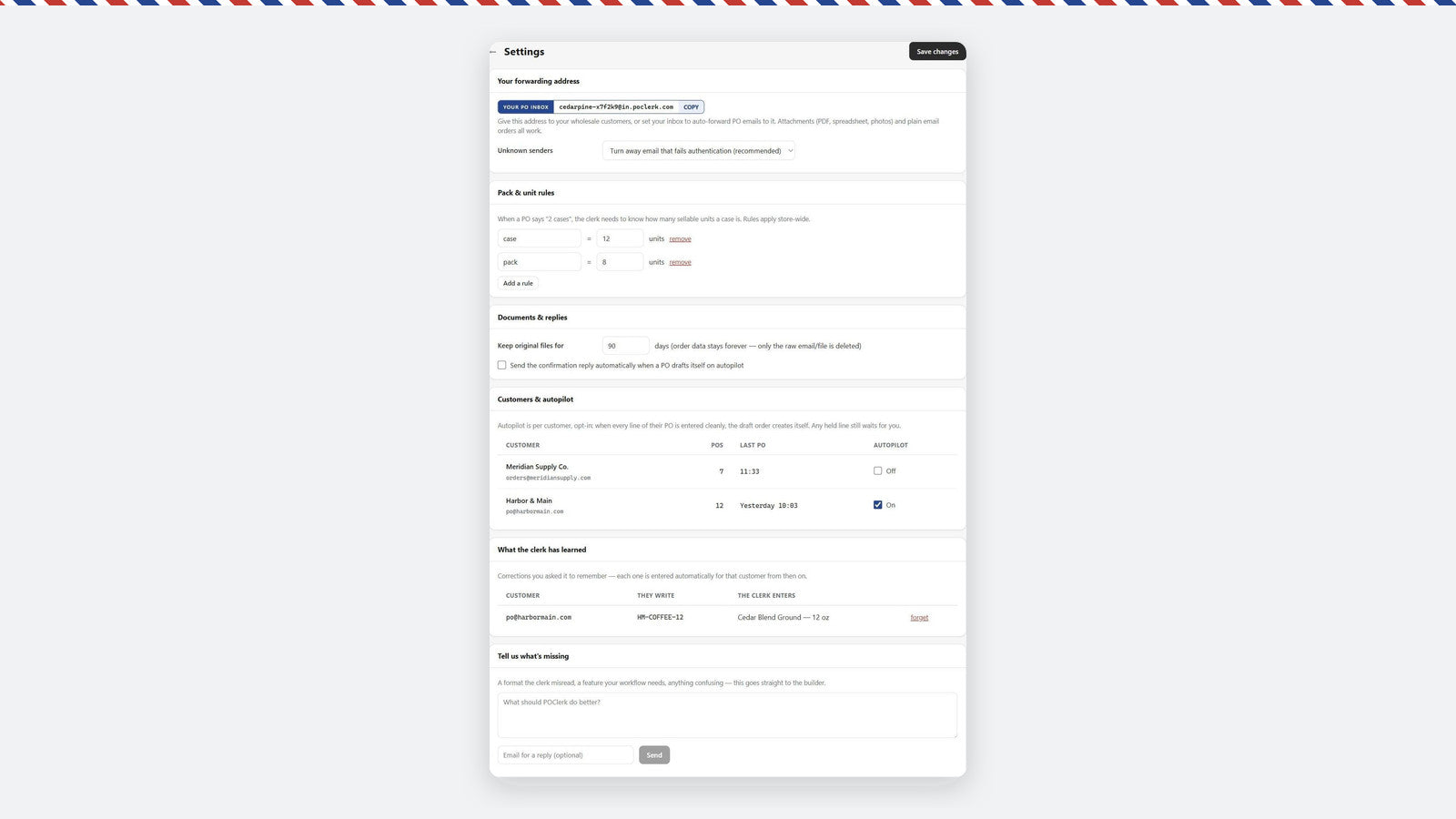Click Add a rule button
The width and height of the screenshot is (1456, 819).
pyautogui.click(x=518, y=283)
